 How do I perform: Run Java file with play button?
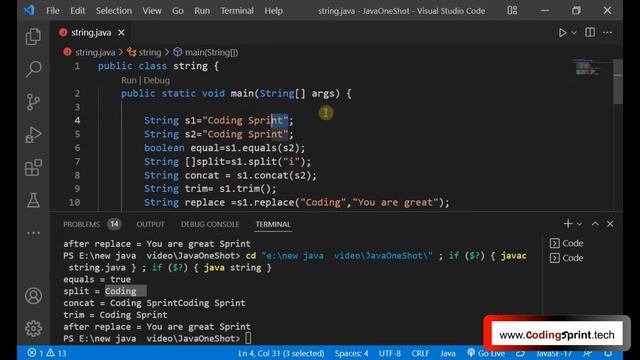(562, 33)
